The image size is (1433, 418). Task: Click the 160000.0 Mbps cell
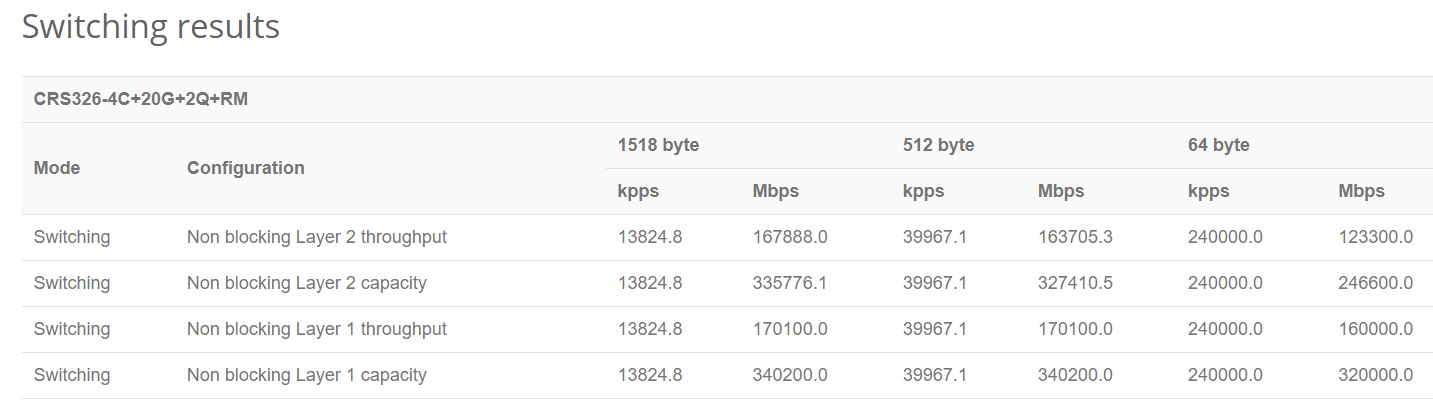point(1376,330)
